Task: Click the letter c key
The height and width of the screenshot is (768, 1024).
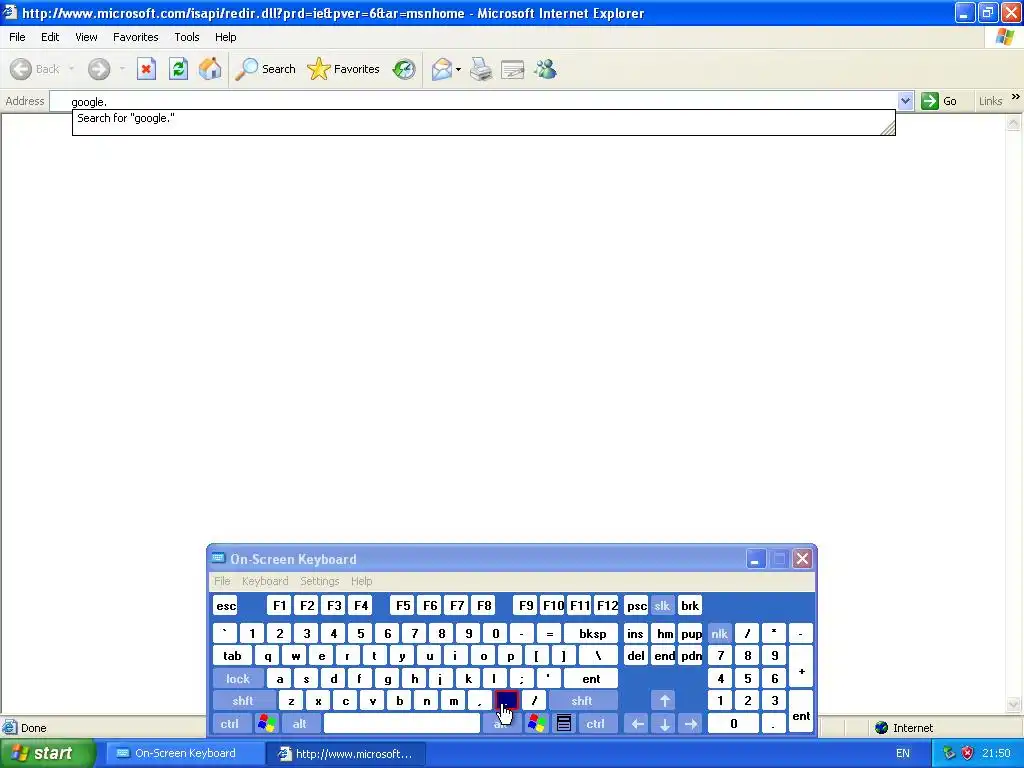Action: [x=345, y=701]
